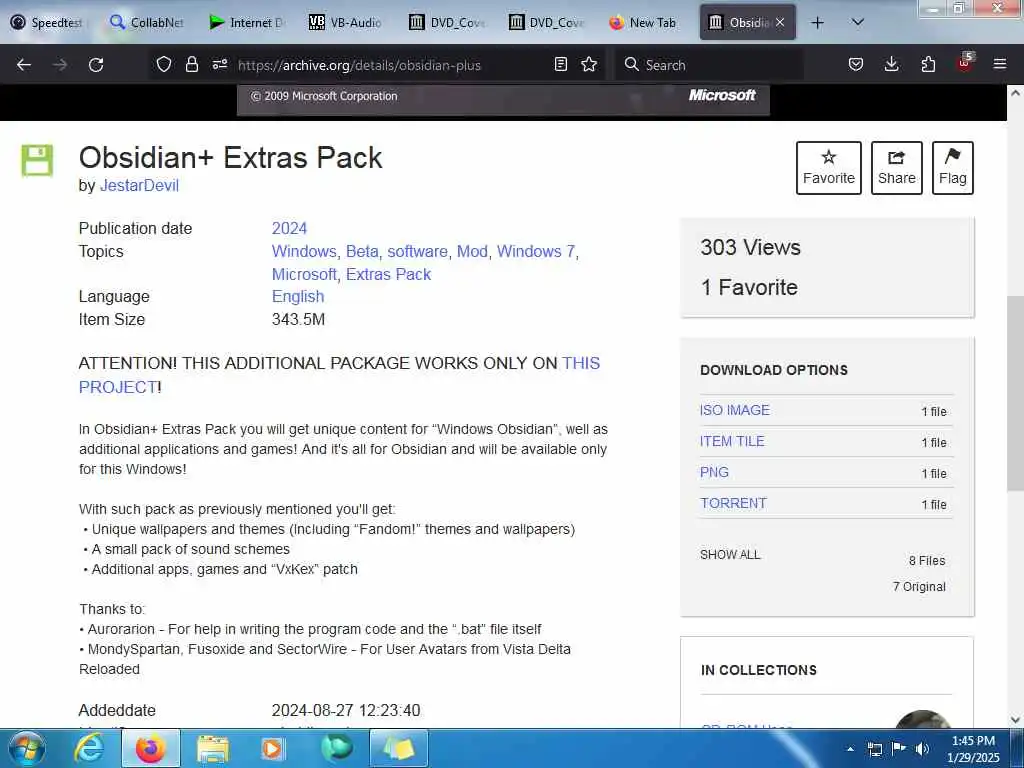Viewport: 1024px width, 768px height.
Task: Click the page vertical scrollbar thumb
Action: pyautogui.click(x=1015, y=392)
